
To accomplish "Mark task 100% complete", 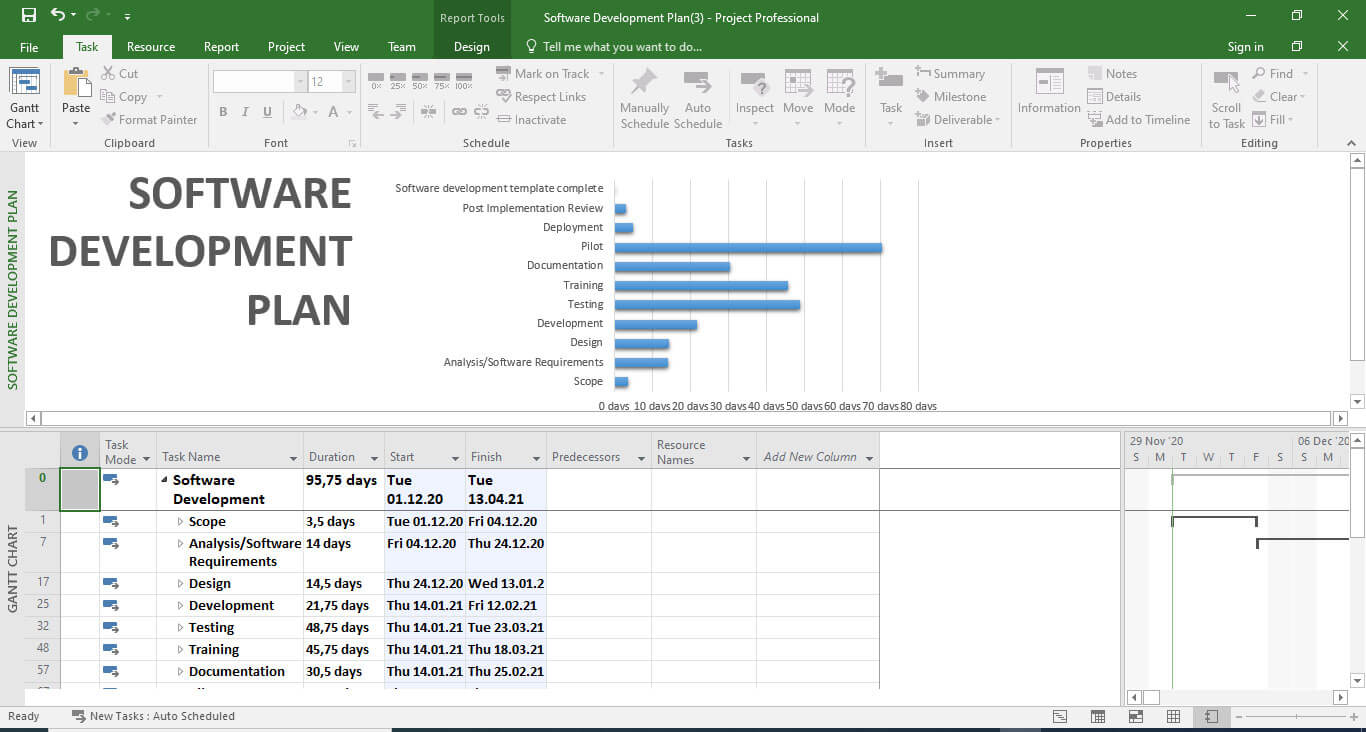I will 464,80.
